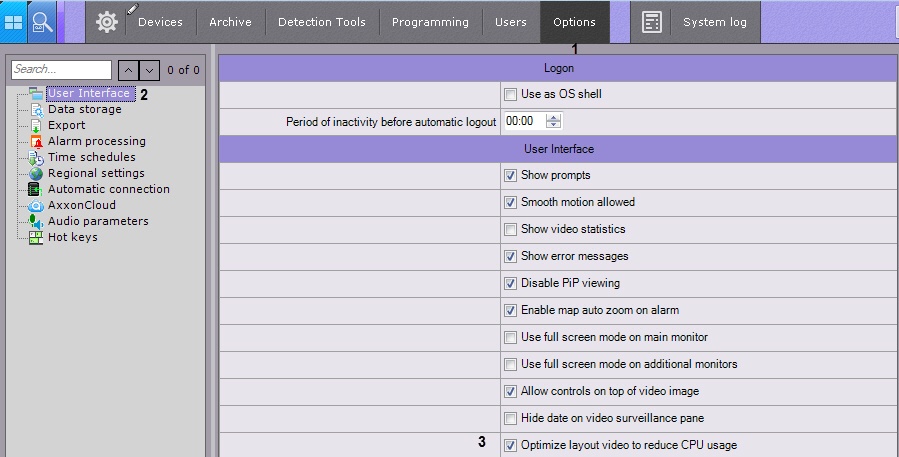899x457 pixels.
Task: Open the Hot keys settings item
Action: (72, 237)
